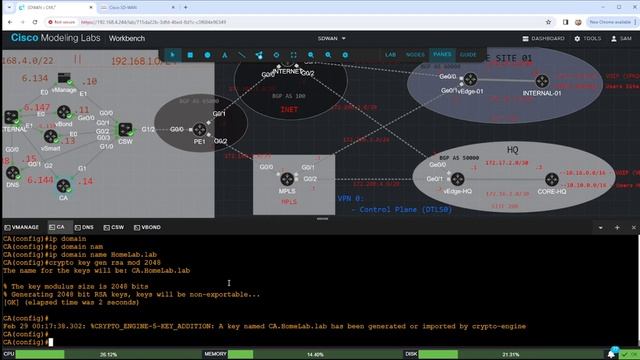Select the CORE-HQ node

(551, 179)
